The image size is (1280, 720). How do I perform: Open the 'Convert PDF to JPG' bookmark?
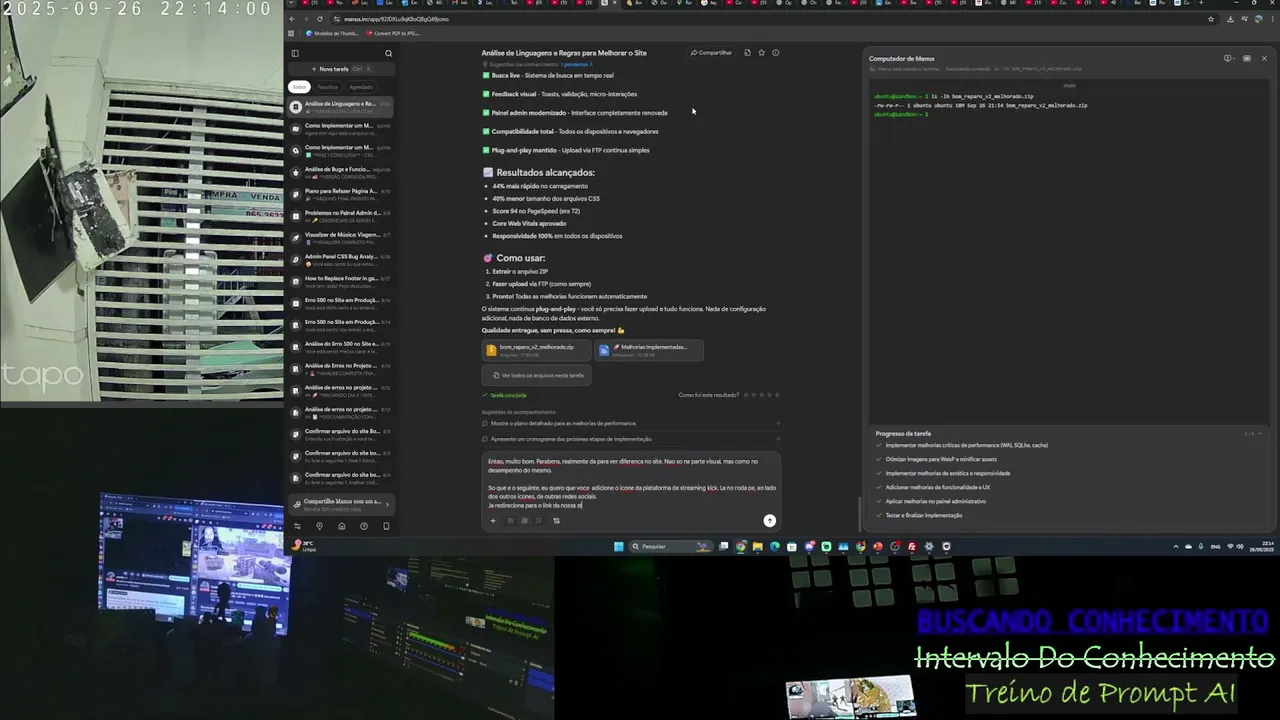[x=395, y=33]
